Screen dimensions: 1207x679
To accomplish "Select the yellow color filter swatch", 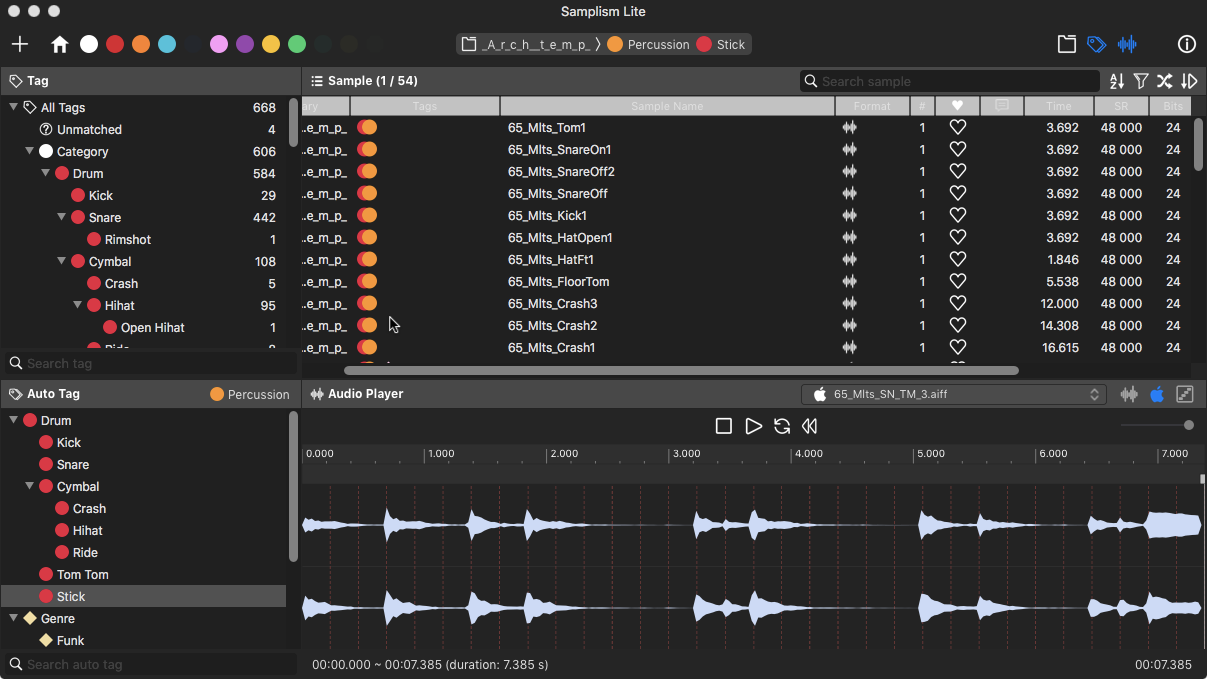I will tap(271, 44).
